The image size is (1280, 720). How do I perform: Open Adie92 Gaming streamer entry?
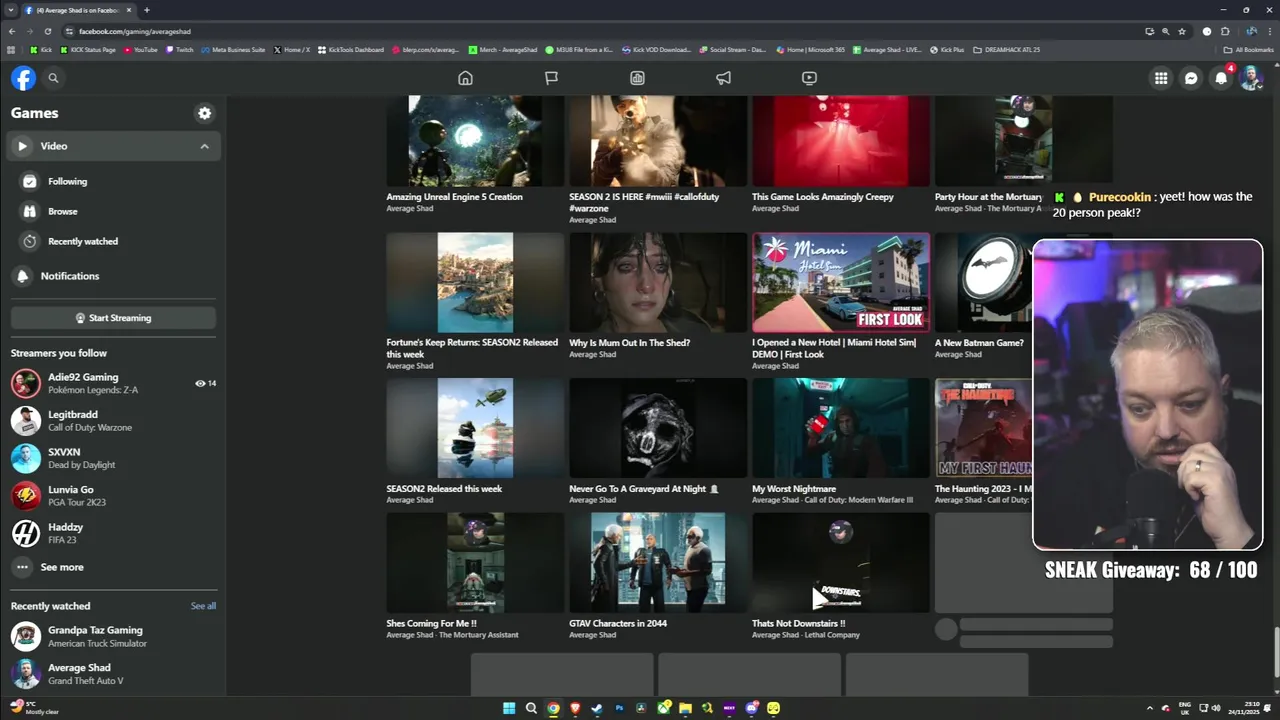click(x=114, y=383)
